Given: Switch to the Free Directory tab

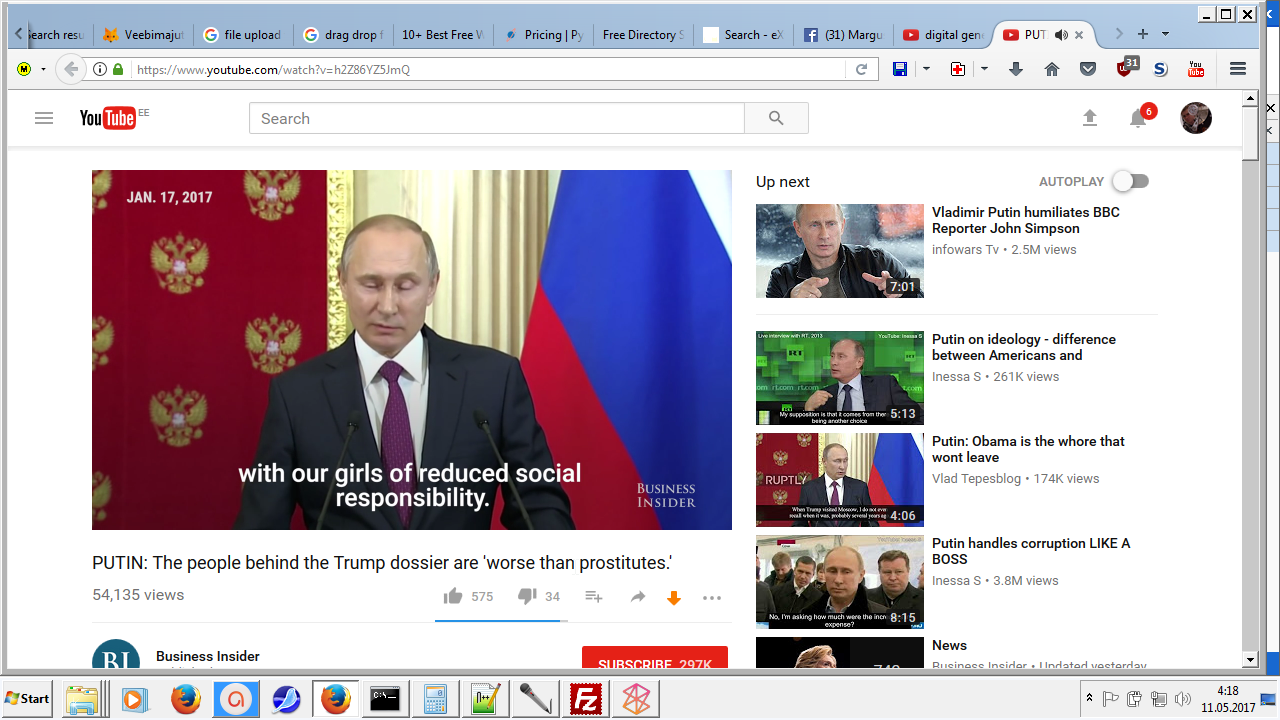Looking at the screenshot, I should (x=643, y=34).
